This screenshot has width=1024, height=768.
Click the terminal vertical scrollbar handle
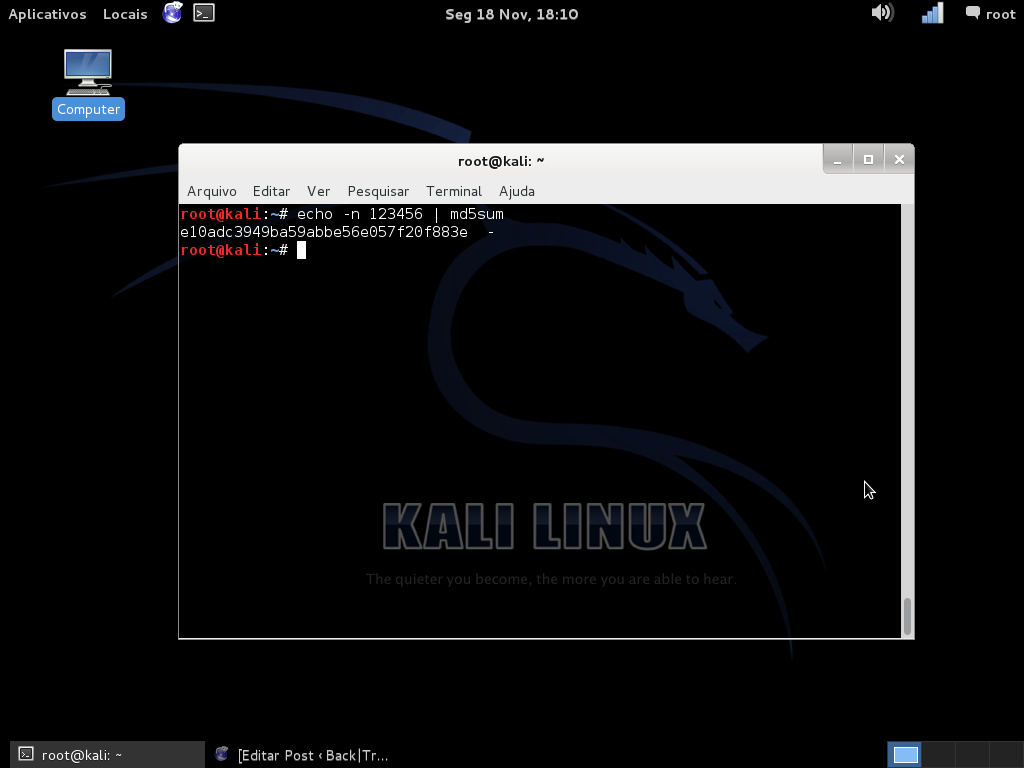coord(907,616)
